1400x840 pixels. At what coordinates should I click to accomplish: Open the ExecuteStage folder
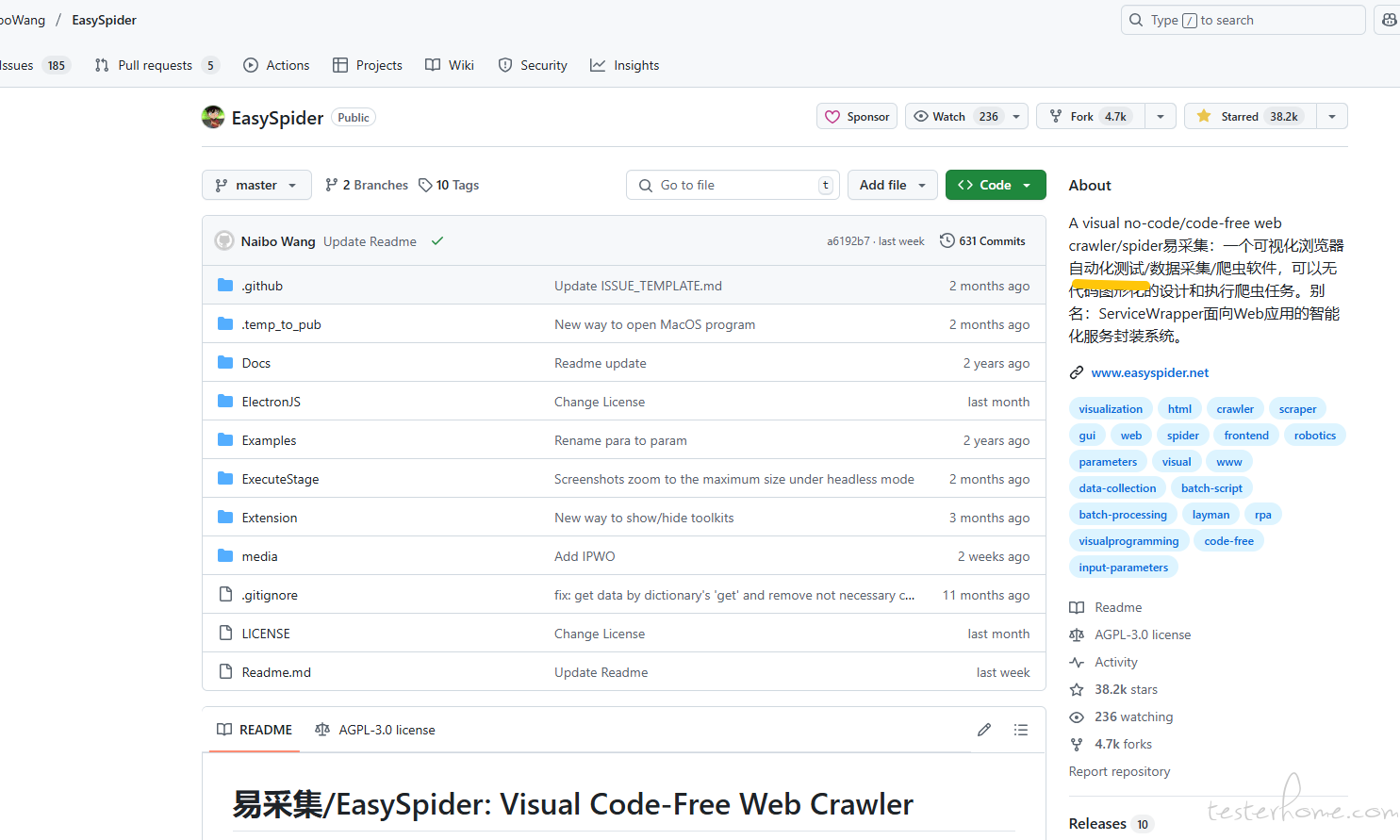pyautogui.click(x=280, y=479)
